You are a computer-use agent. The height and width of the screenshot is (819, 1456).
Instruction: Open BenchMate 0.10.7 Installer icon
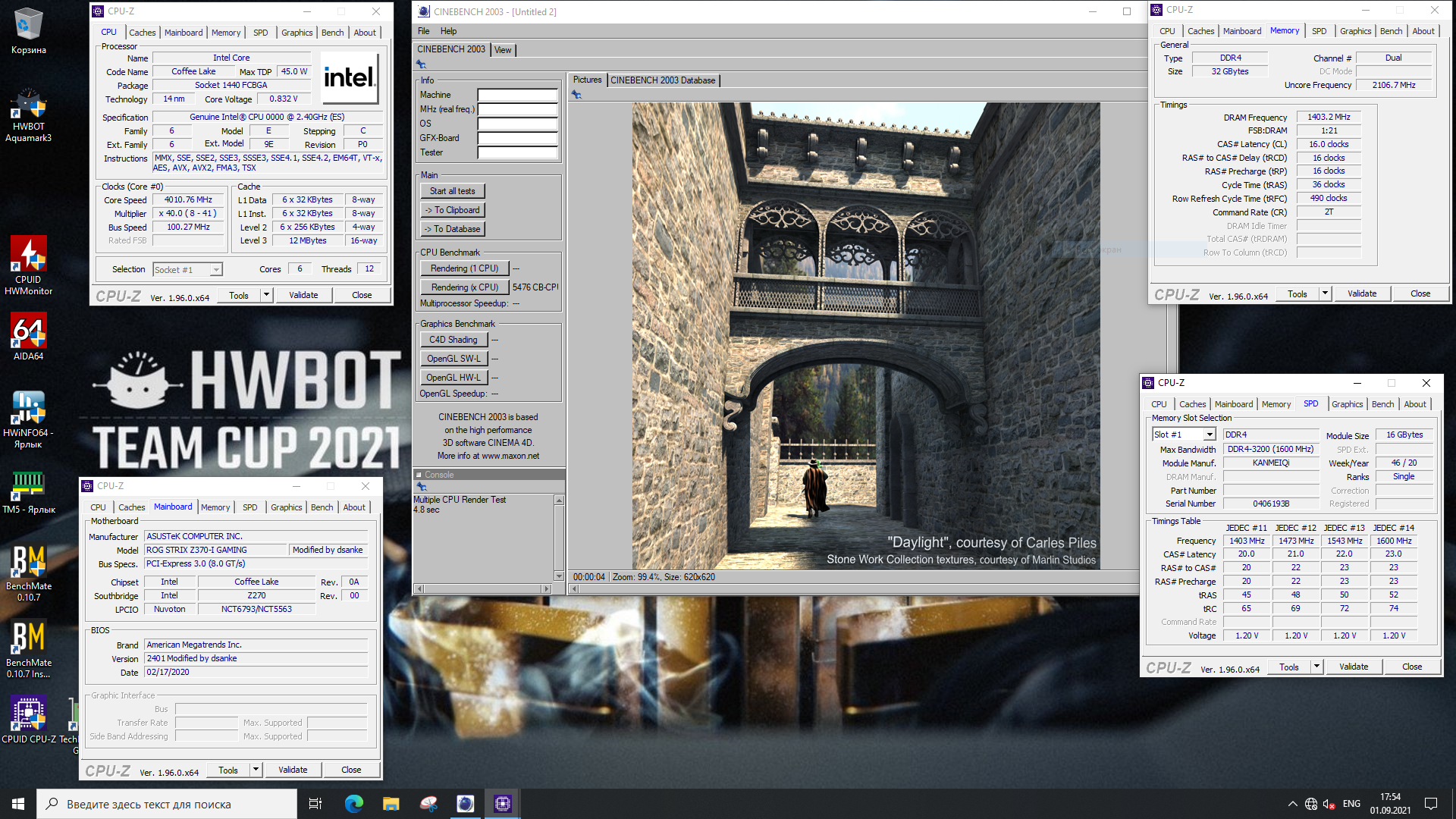[28, 650]
